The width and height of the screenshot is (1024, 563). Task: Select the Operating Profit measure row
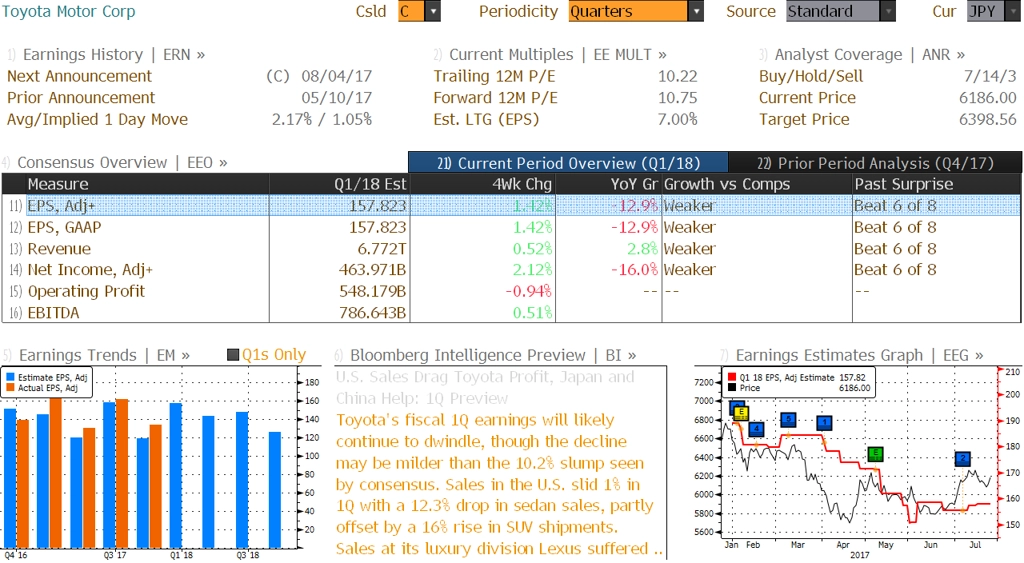pos(511,291)
